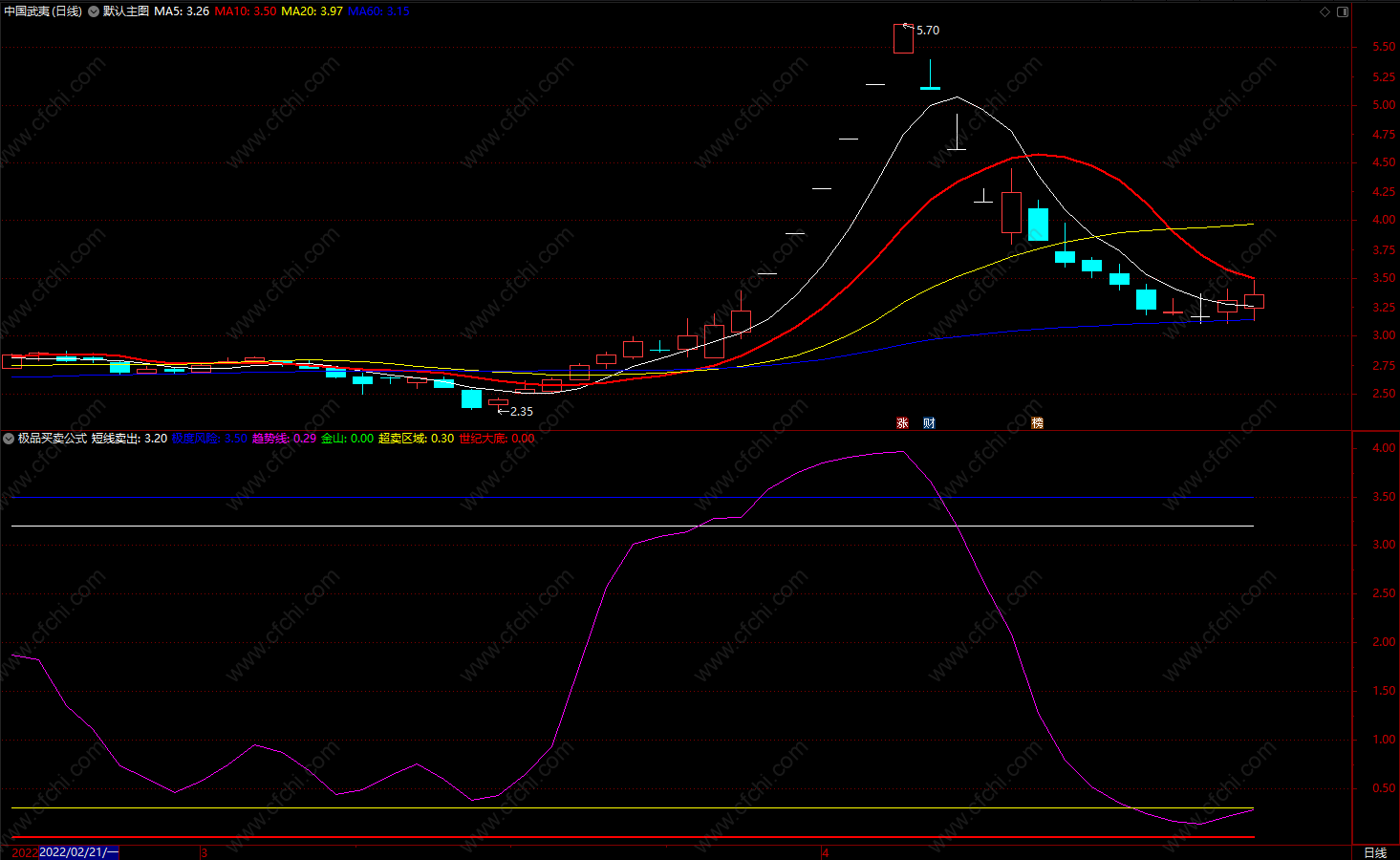Click the 2022/02/21 date label on timeline
The height and width of the screenshot is (860, 1400).
[x=79, y=852]
